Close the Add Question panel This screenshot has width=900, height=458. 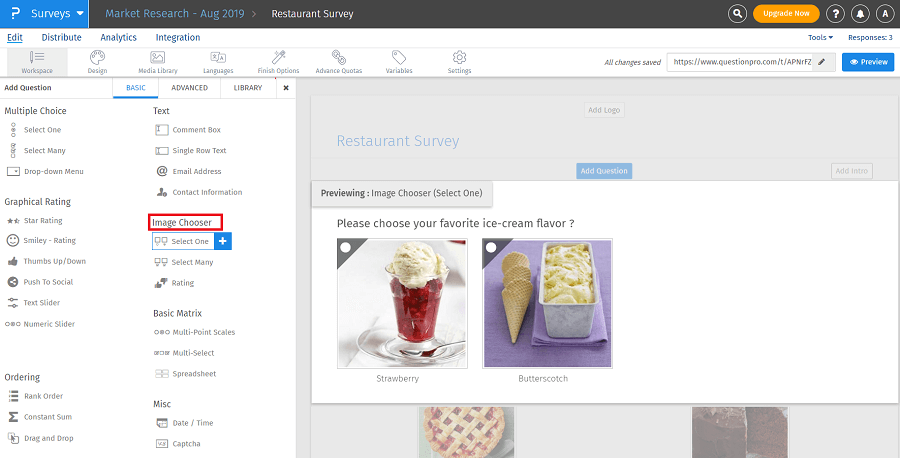[286, 88]
